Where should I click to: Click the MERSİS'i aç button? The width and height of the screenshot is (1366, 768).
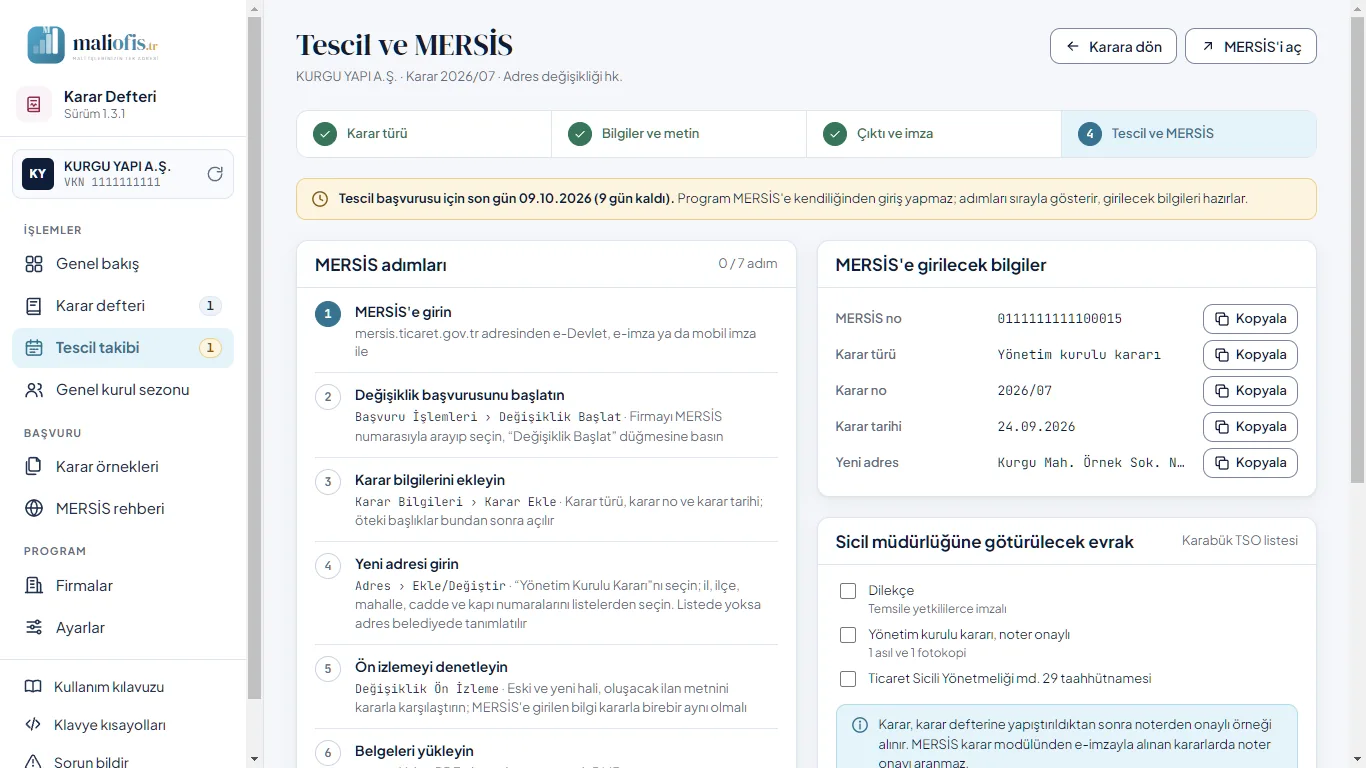point(1251,46)
